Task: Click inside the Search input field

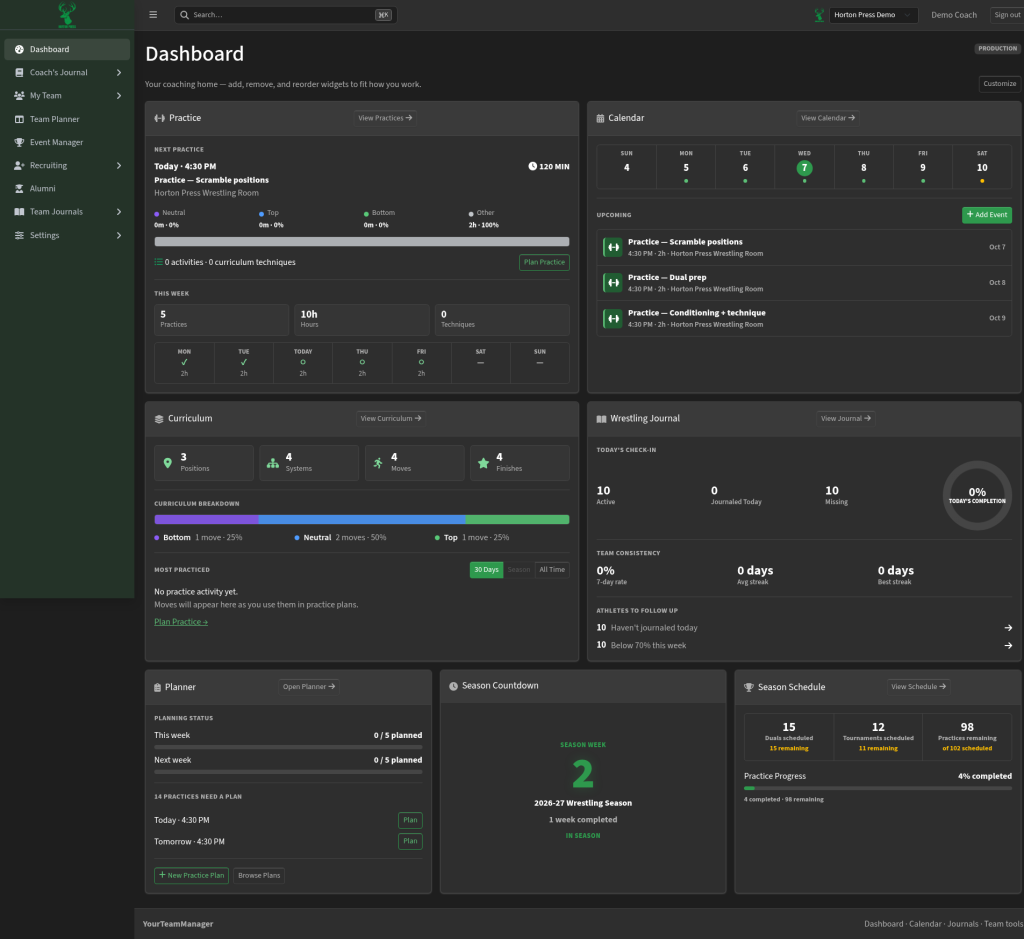Action: coord(285,14)
